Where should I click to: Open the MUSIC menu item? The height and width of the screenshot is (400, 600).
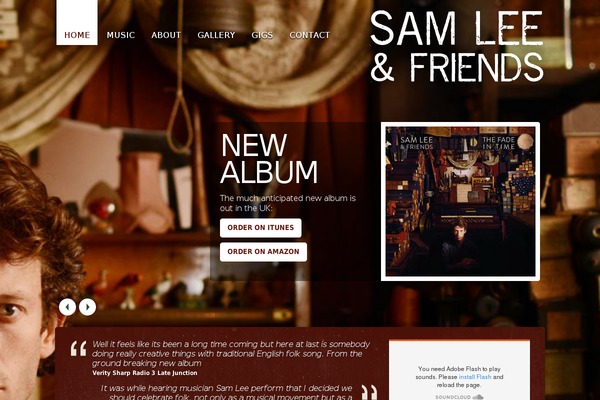[121, 35]
